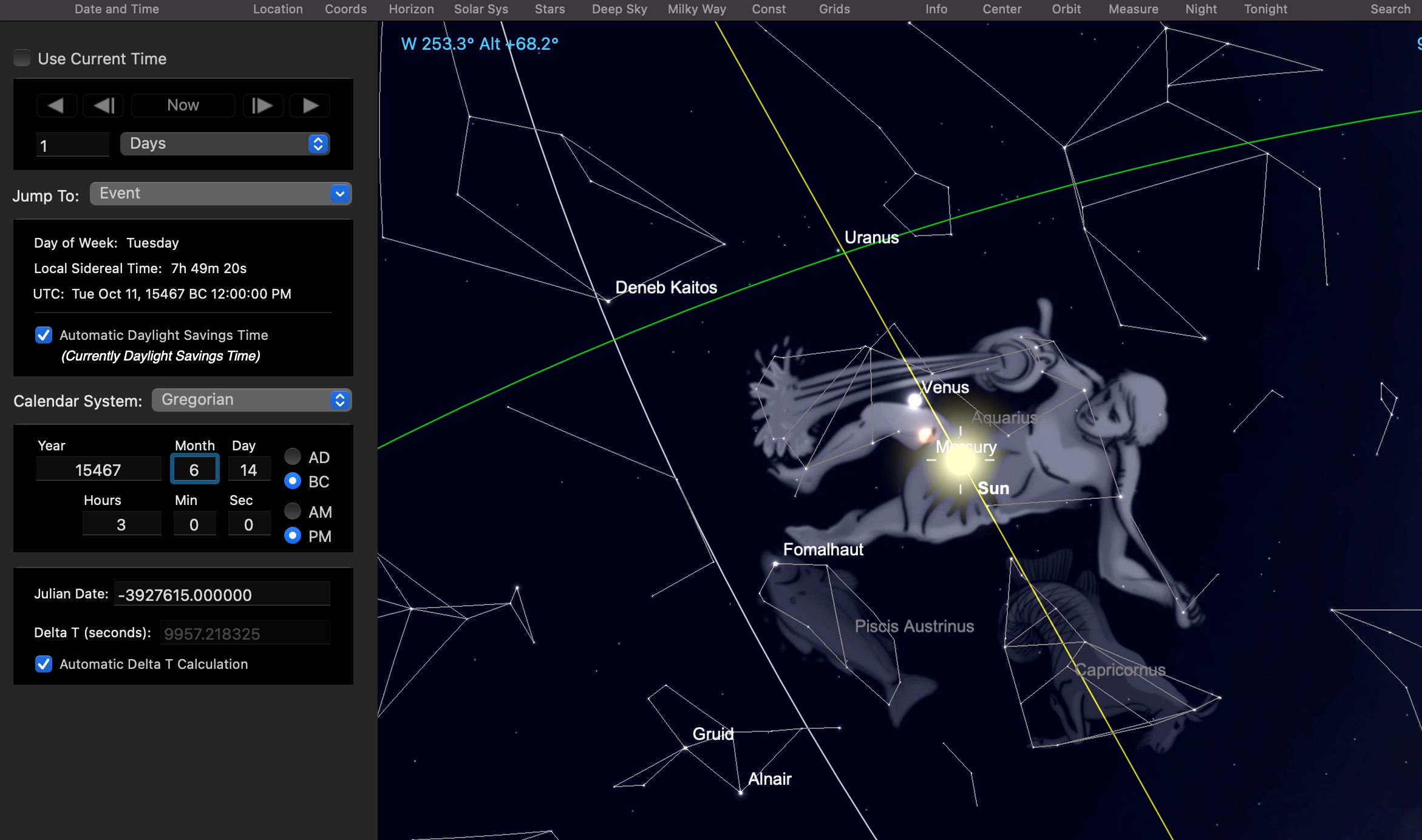
Task: Open the Jump To Event dropdown
Action: click(220, 194)
